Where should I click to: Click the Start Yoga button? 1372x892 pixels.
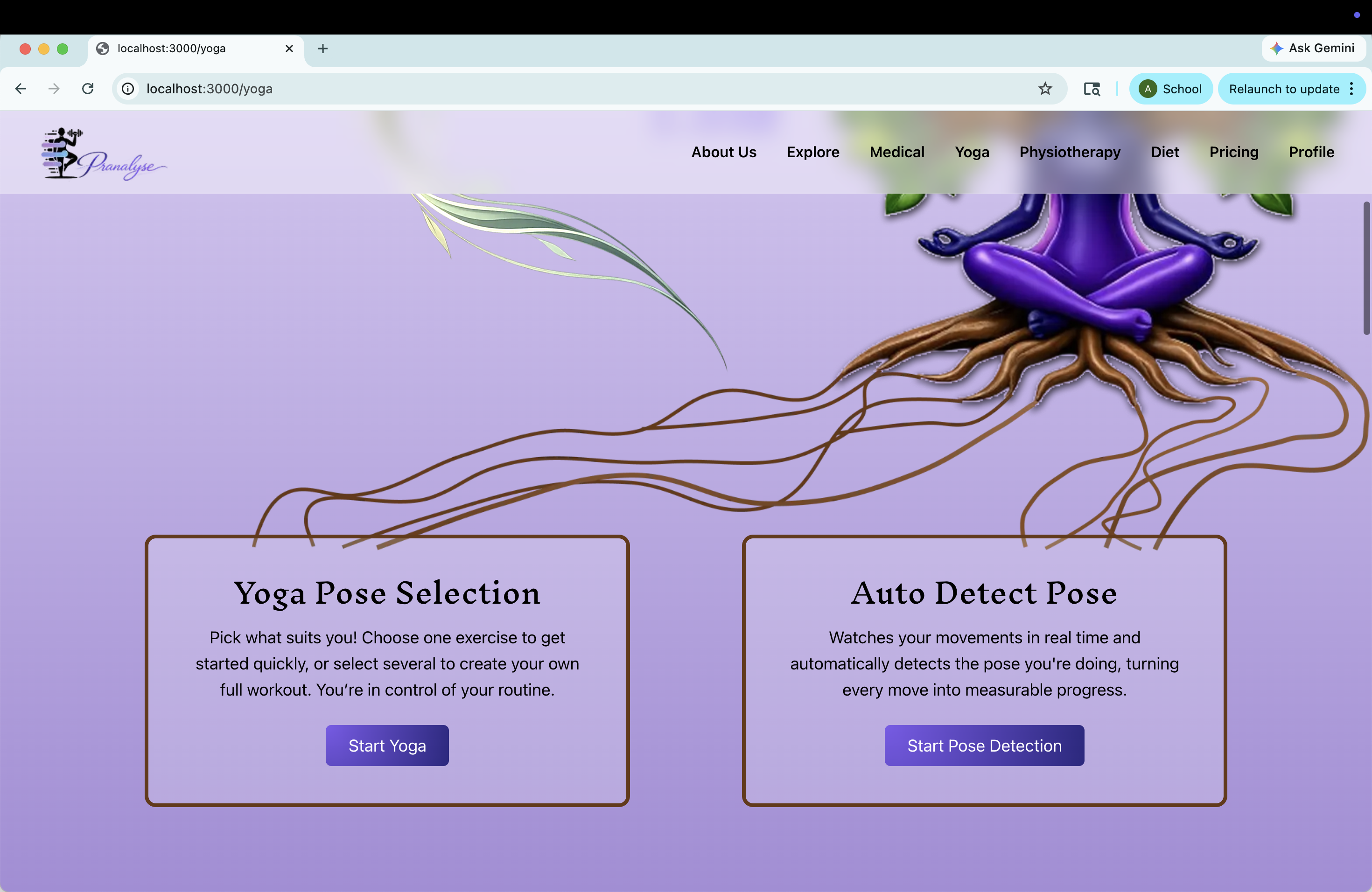387,746
